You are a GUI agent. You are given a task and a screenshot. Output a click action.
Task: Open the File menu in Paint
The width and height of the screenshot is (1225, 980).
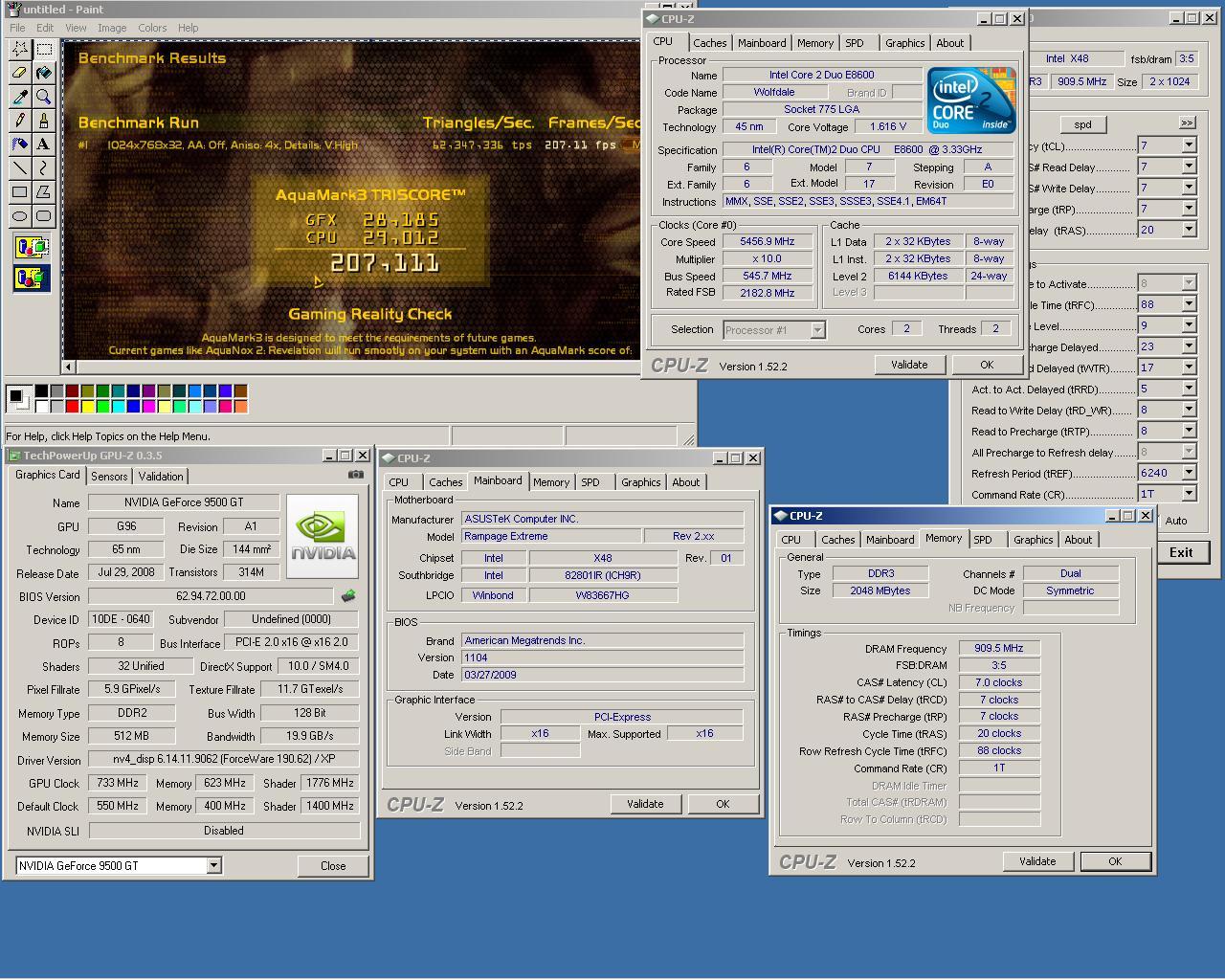(x=18, y=28)
